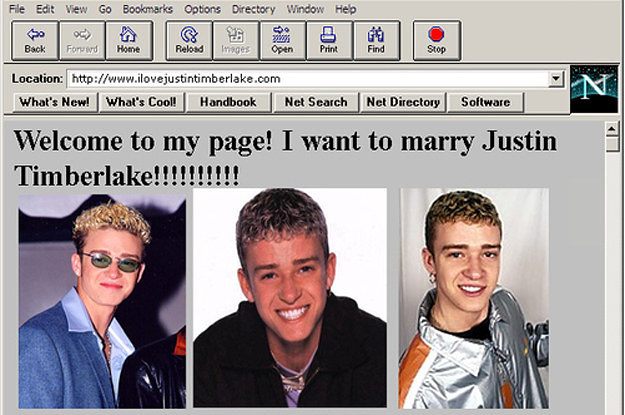Click the Open location toolbar icon
625x415 pixels.
pyautogui.click(x=282, y=35)
